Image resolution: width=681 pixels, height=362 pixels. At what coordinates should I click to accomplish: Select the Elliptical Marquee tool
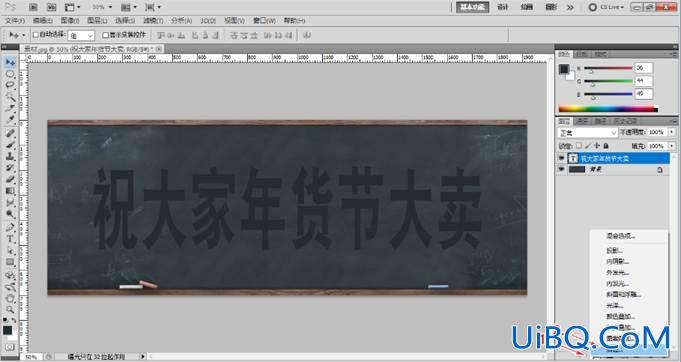tap(10, 75)
